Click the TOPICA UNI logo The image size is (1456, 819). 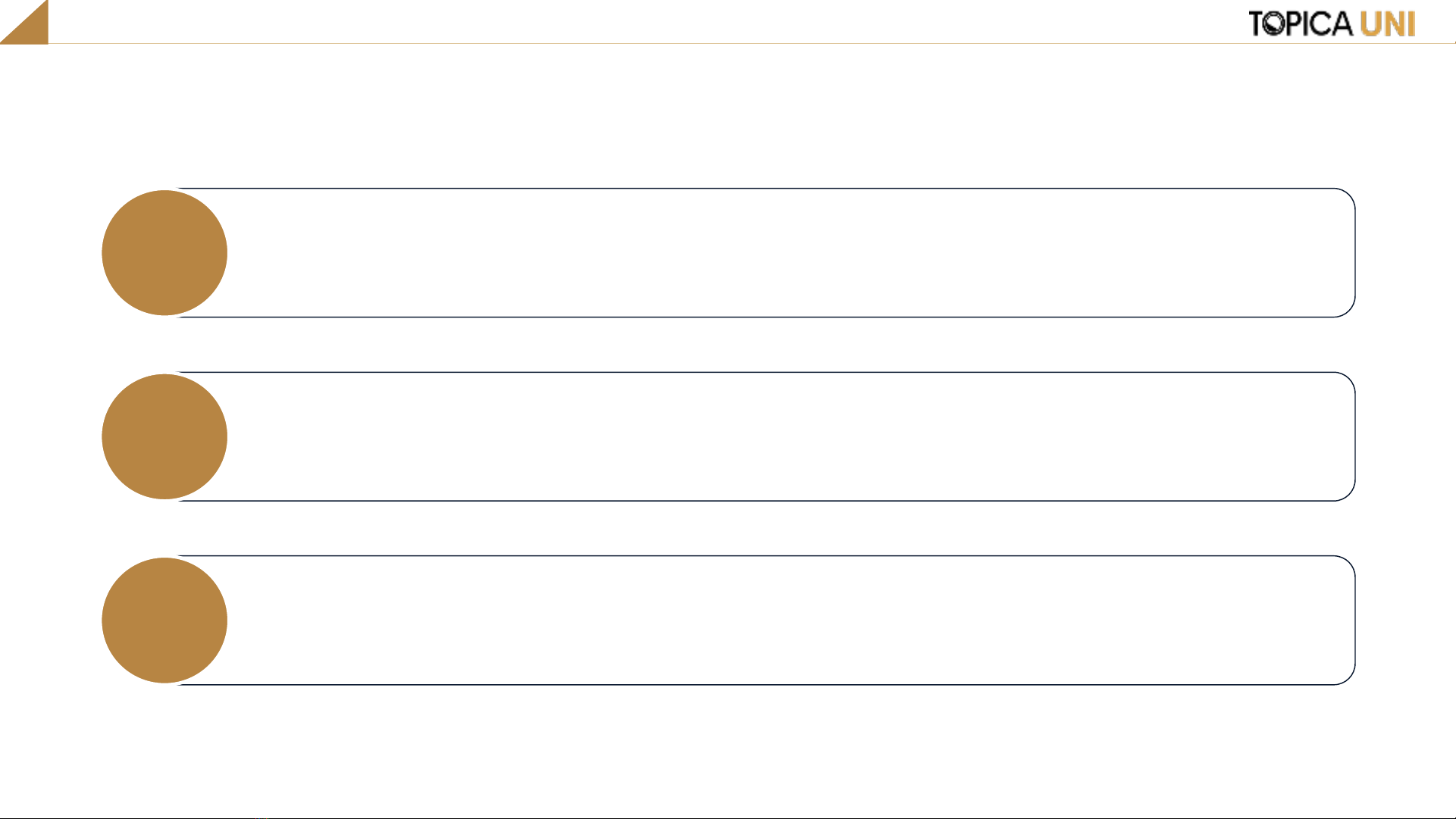click(x=1332, y=23)
